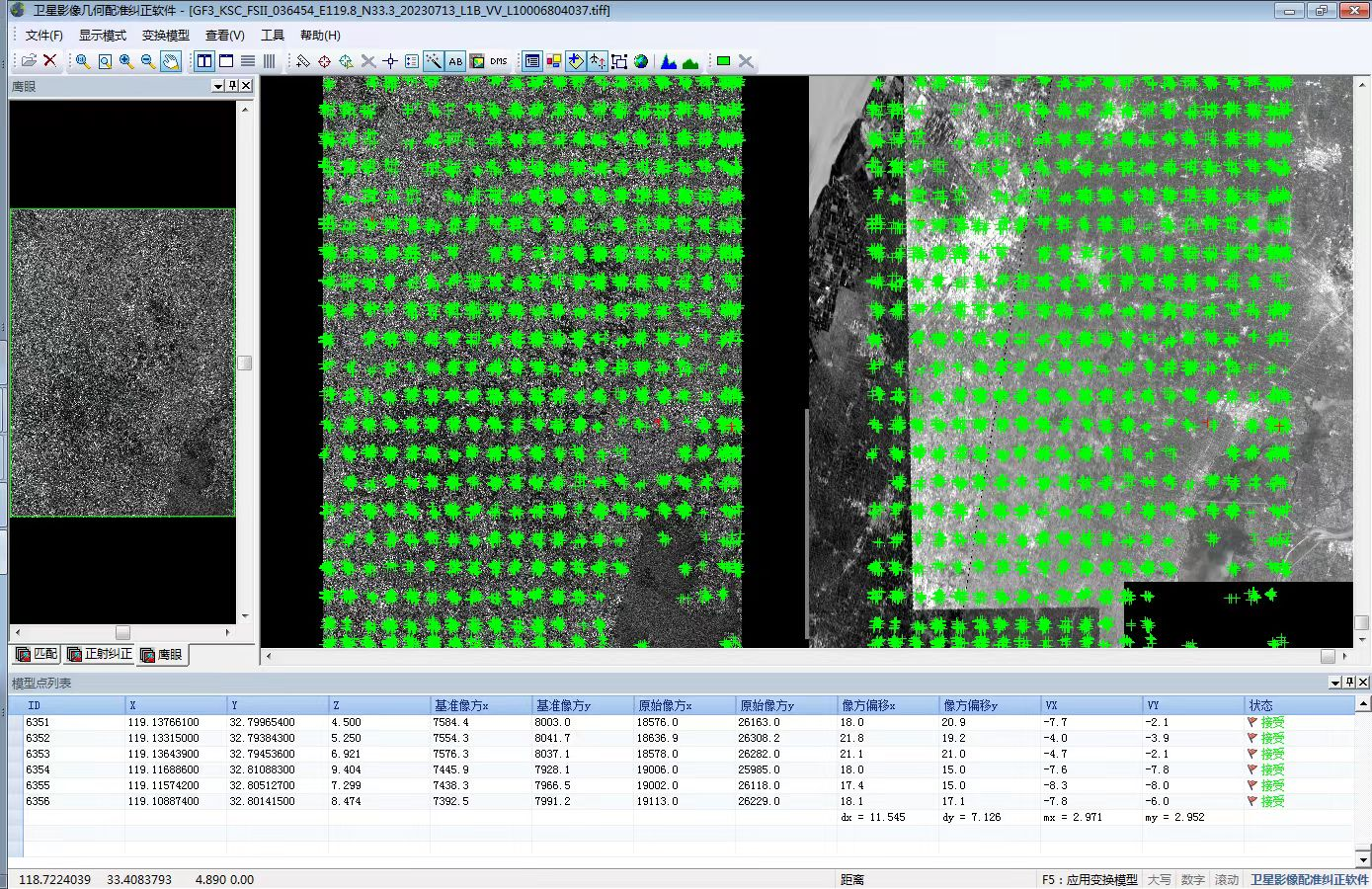Click the globe icon in toolbar
1372x889 pixels.
641,61
